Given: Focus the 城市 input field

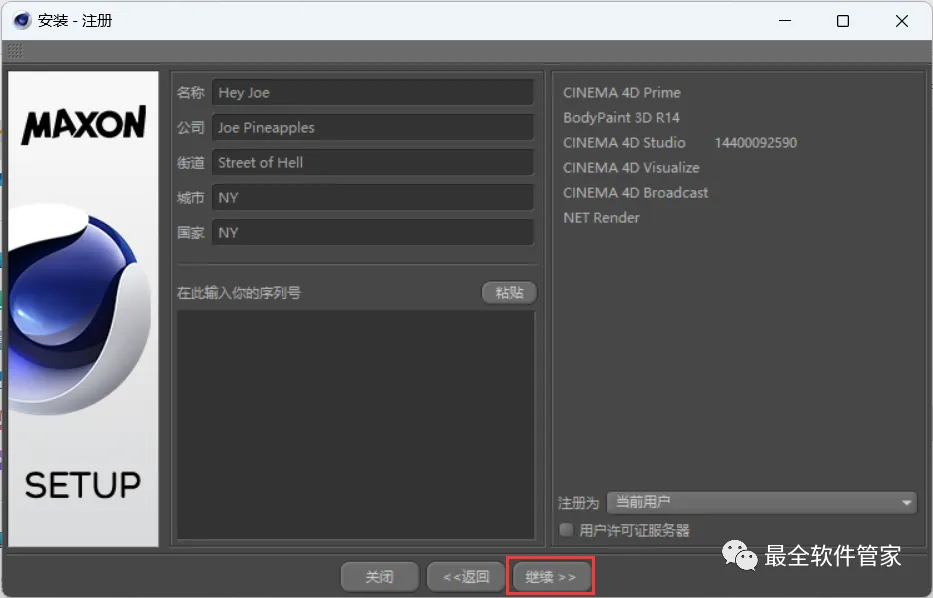Looking at the screenshot, I should (x=372, y=198).
